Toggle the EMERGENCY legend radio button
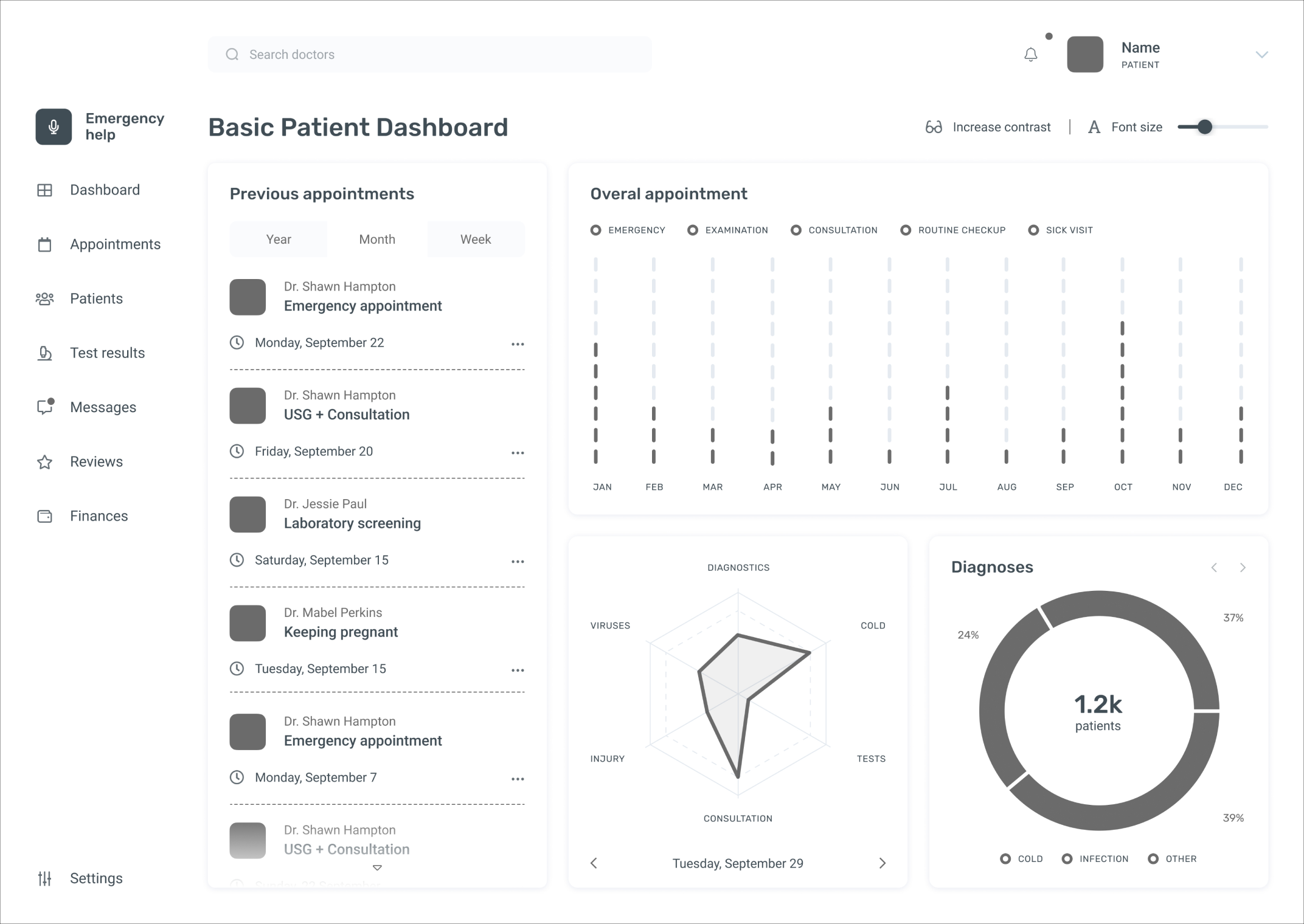1304x924 pixels. (x=596, y=230)
